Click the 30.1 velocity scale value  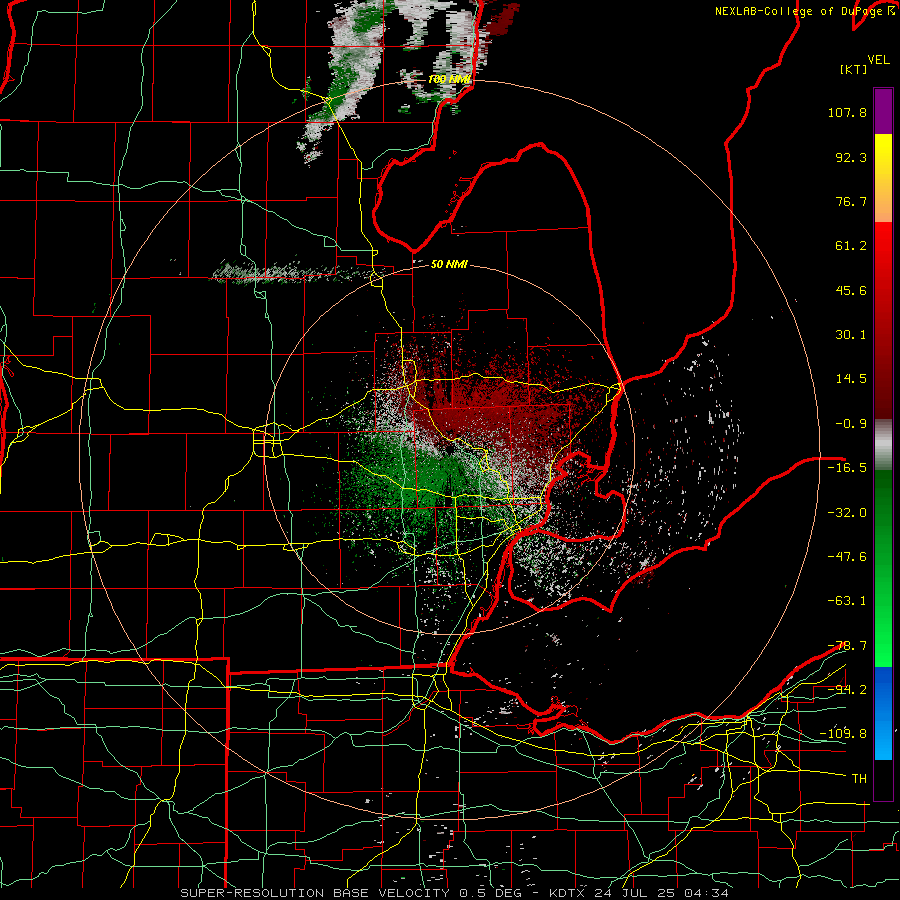point(851,335)
